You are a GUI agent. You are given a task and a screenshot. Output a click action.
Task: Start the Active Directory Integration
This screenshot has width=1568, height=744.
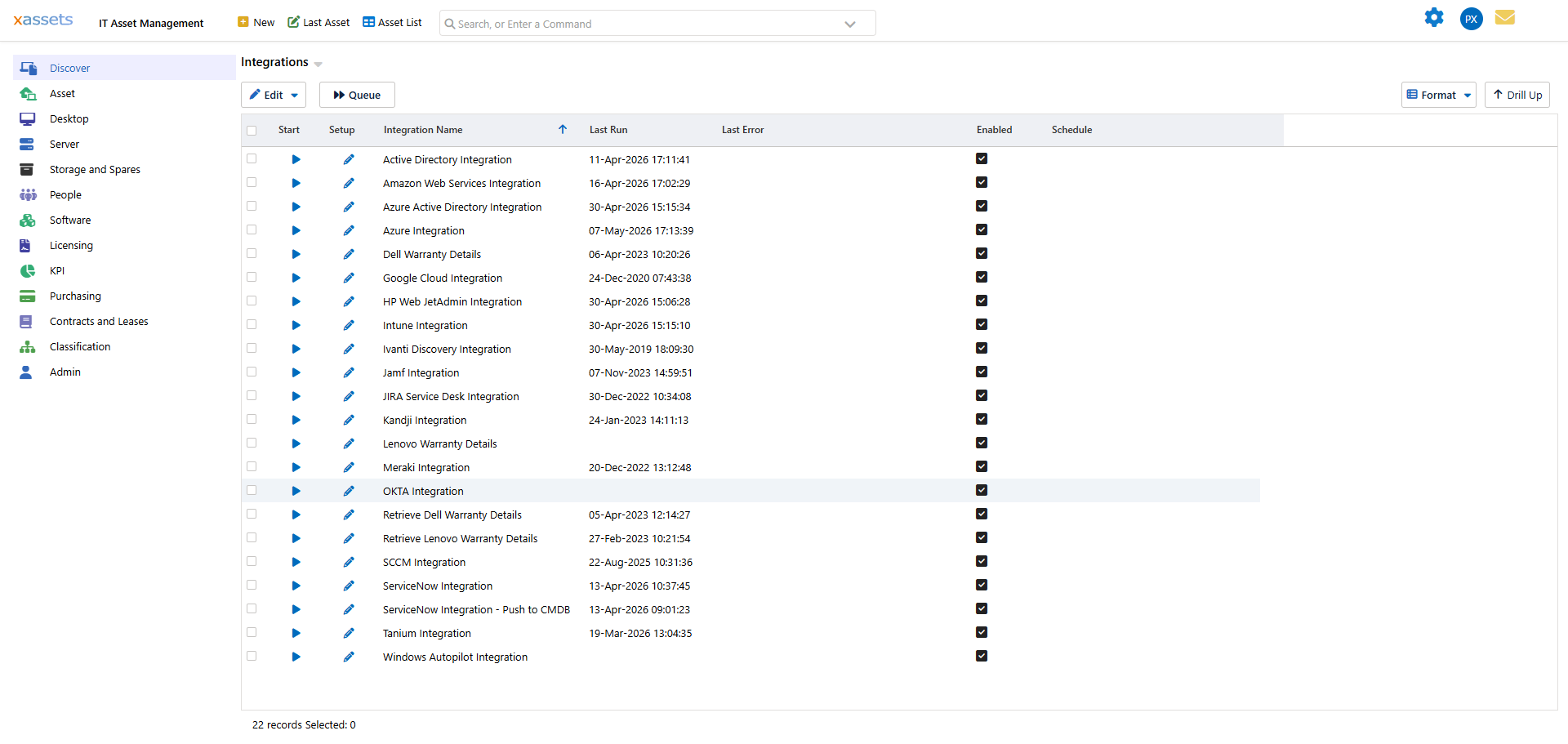(296, 159)
